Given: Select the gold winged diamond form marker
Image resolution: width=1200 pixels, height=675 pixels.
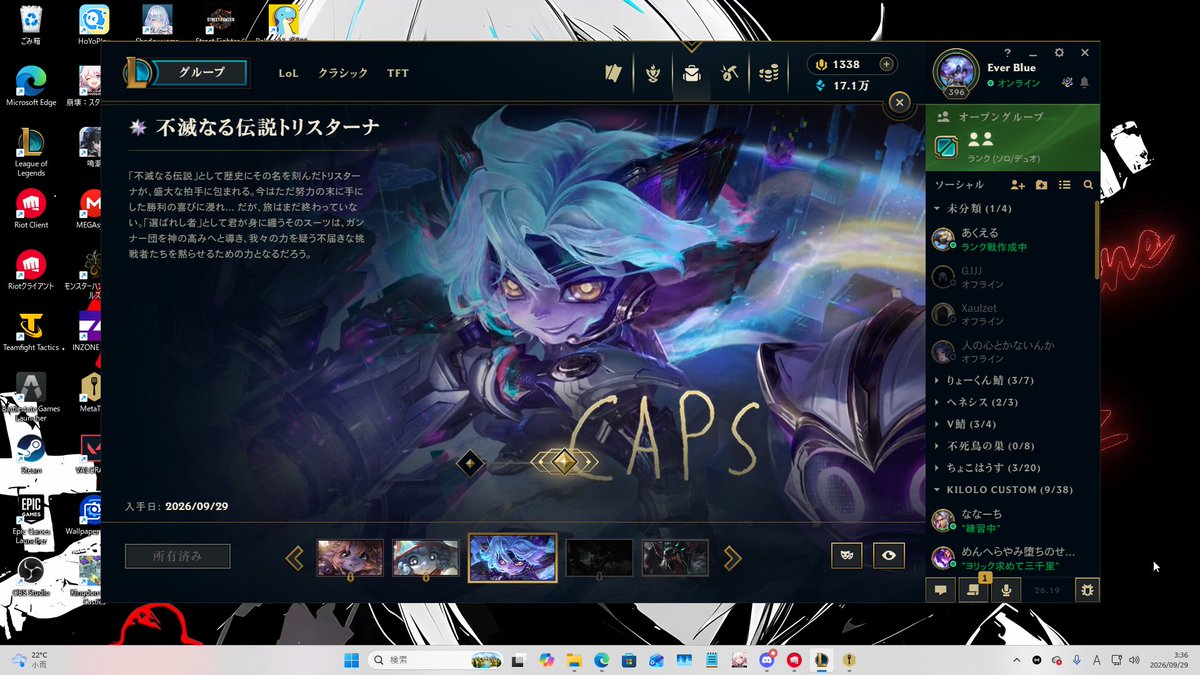Looking at the screenshot, I should pyautogui.click(x=564, y=461).
